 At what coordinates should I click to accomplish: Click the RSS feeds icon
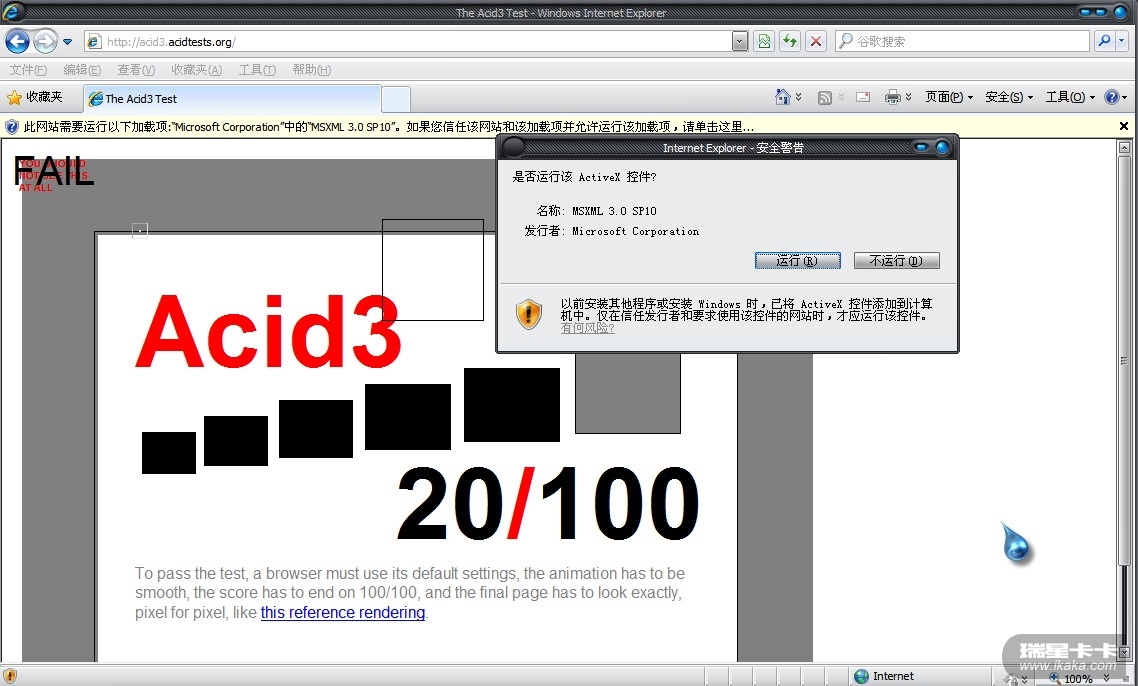click(x=824, y=97)
